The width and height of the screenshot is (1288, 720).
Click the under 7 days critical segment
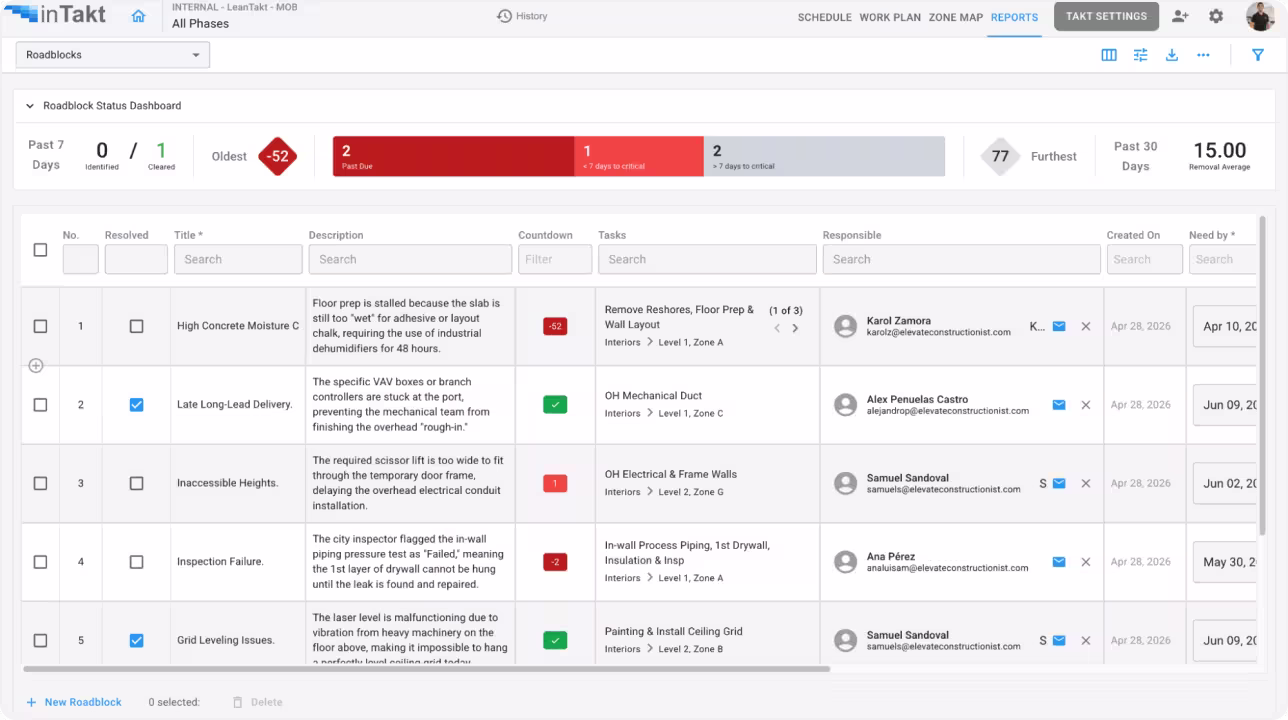click(x=639, y=156)
